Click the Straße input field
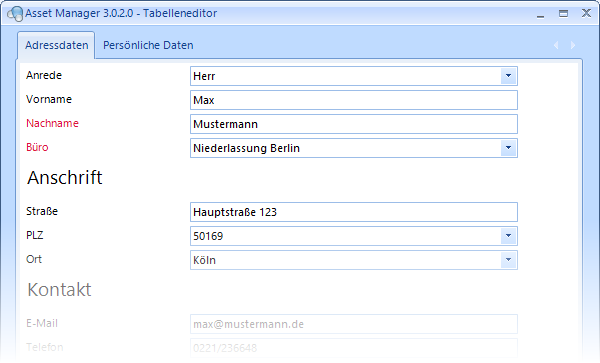 pyautogui.click(x=354, y=212)
